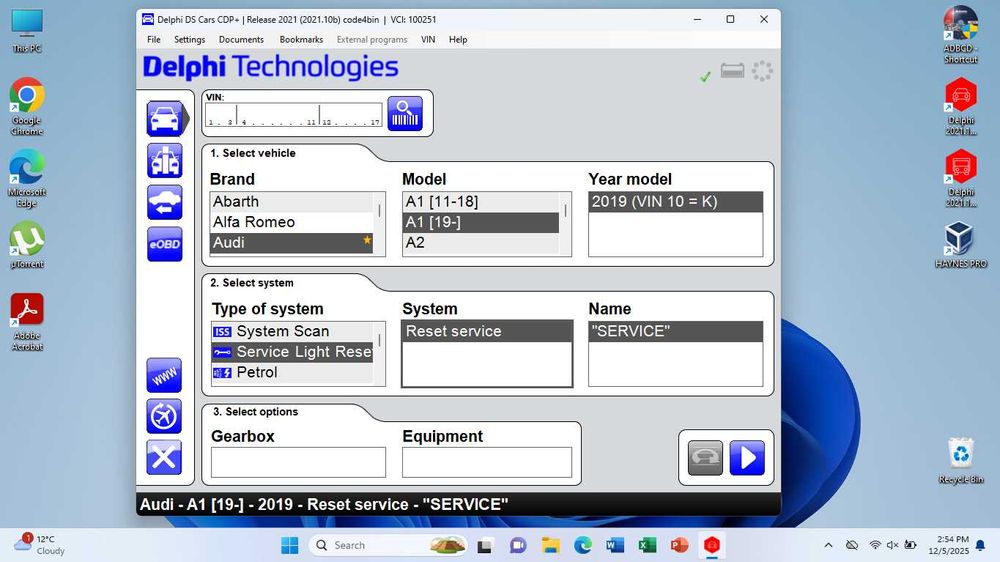Start VIN barcode search button
The height and width of the screenshot is (562, 1000).
pos(405,114)
